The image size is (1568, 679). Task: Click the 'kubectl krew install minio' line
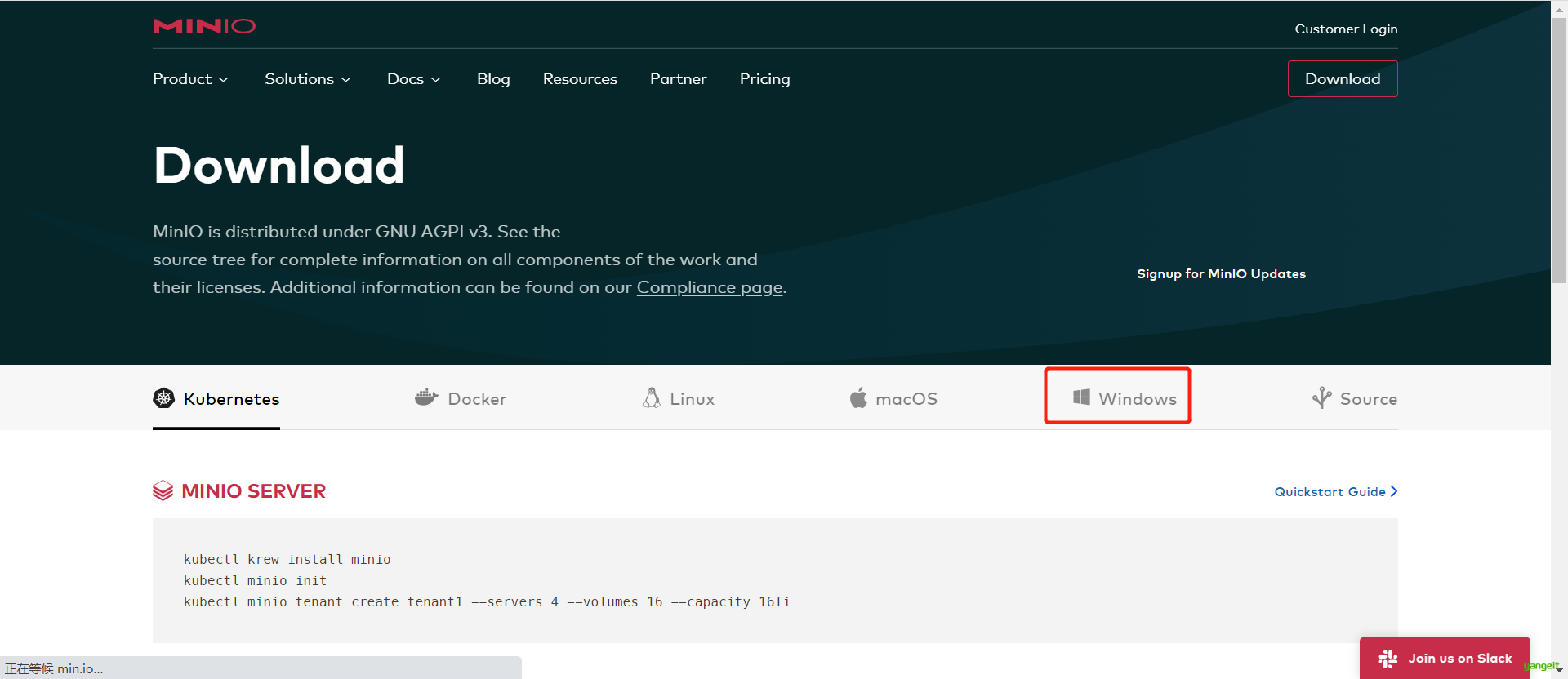click(x=287, y=559)
